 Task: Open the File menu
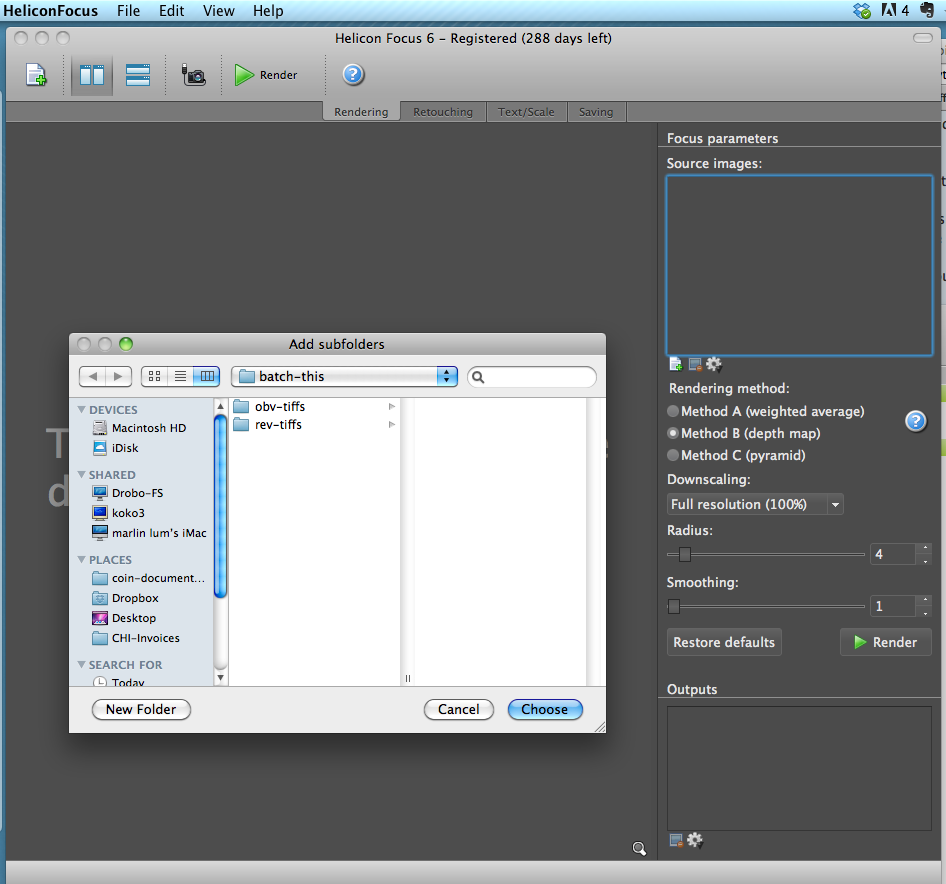[x=129, y=11]
